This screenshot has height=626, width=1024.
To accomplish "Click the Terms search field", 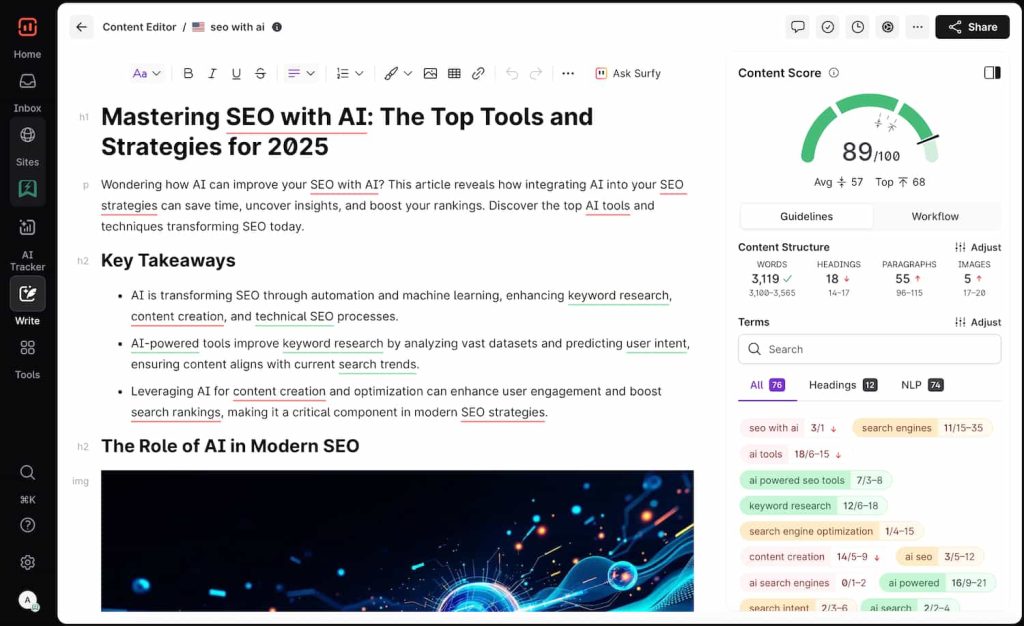I will [869, 349].
